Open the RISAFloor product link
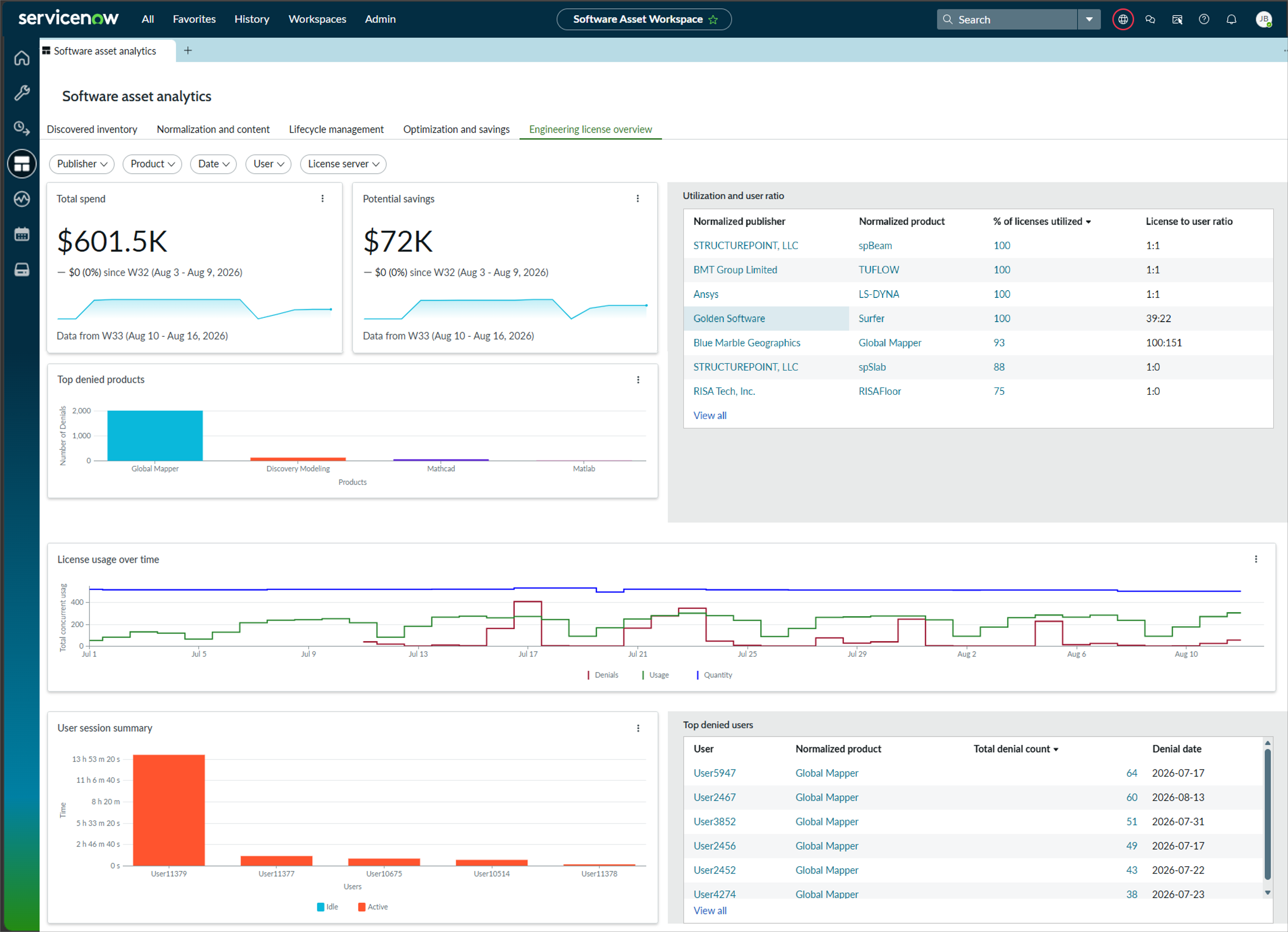 click(879, 391)
